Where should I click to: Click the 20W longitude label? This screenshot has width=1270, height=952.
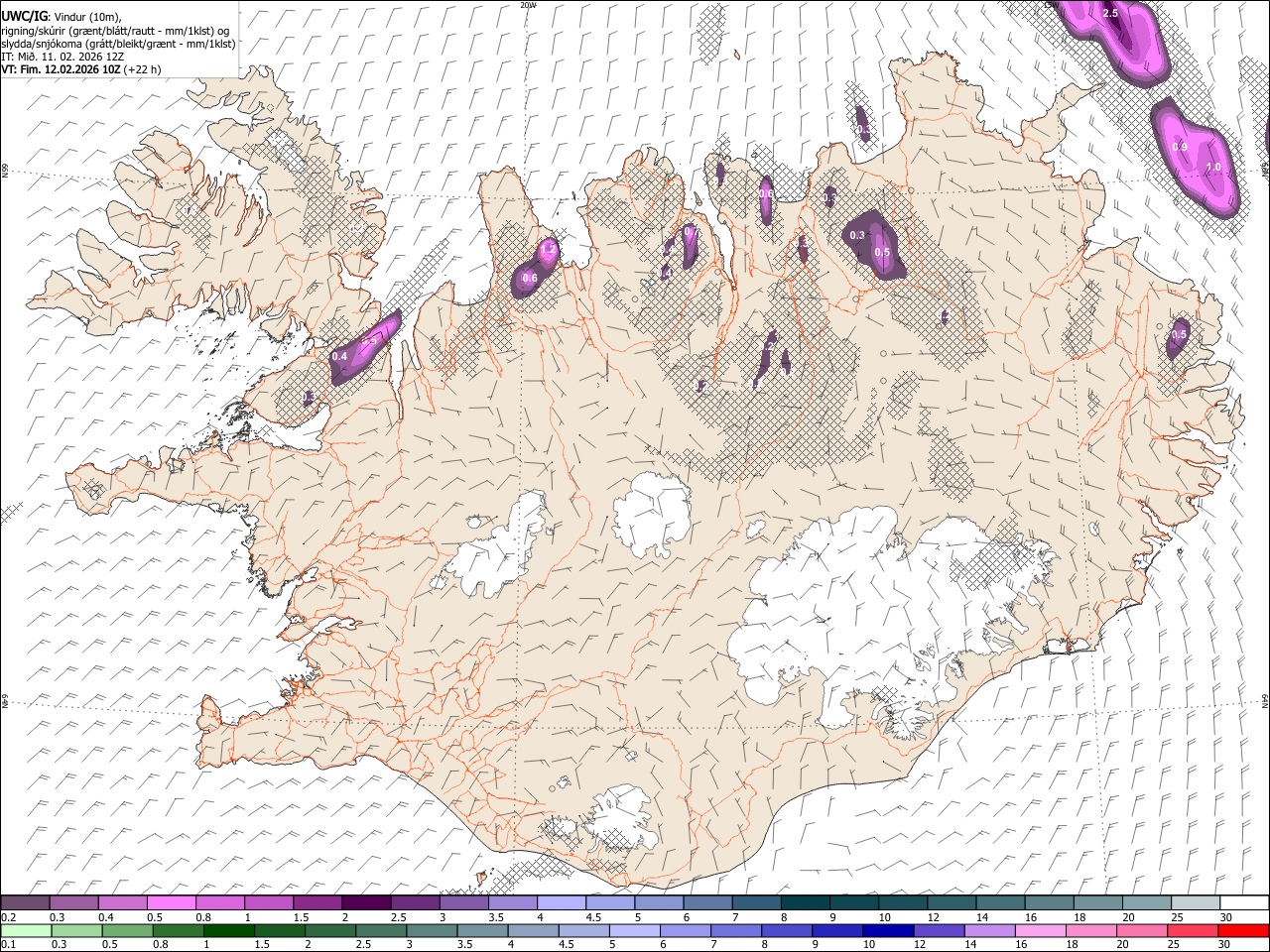click(528, 5)
